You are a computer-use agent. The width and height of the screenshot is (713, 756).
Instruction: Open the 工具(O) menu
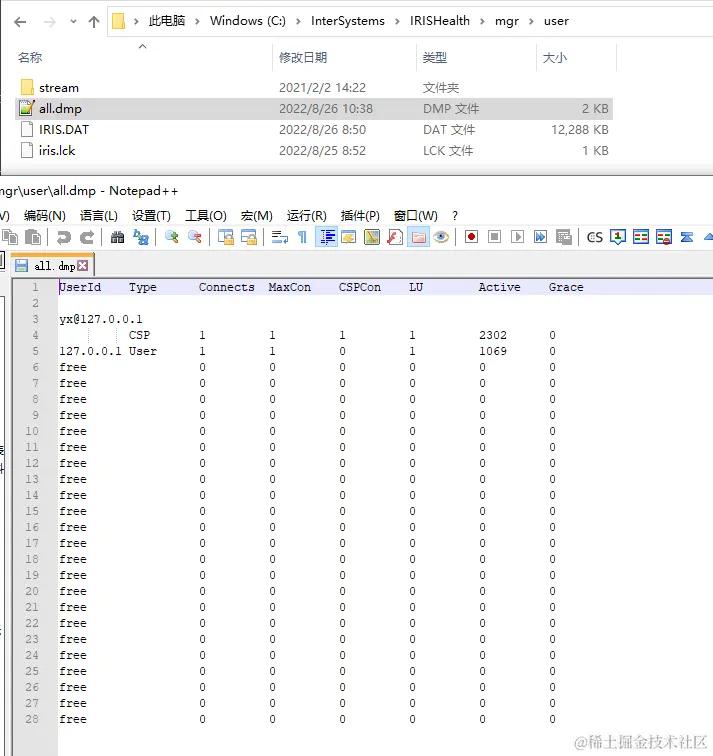[206, 216]
